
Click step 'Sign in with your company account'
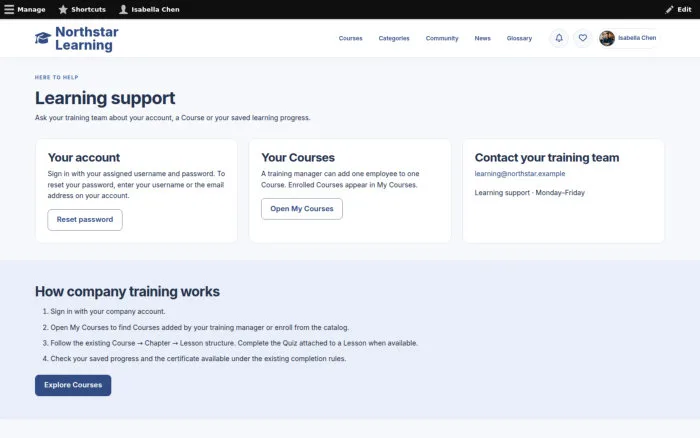tap(108, 312)
